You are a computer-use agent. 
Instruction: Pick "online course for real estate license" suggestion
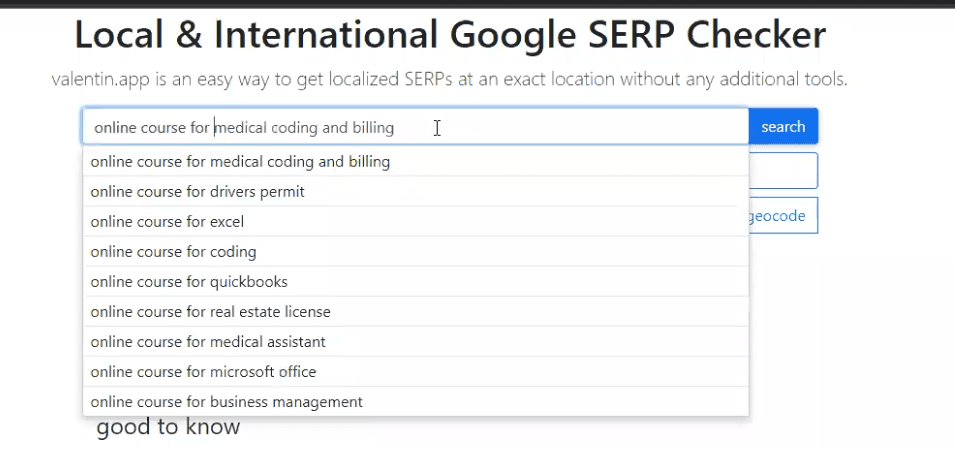point(415,311)
